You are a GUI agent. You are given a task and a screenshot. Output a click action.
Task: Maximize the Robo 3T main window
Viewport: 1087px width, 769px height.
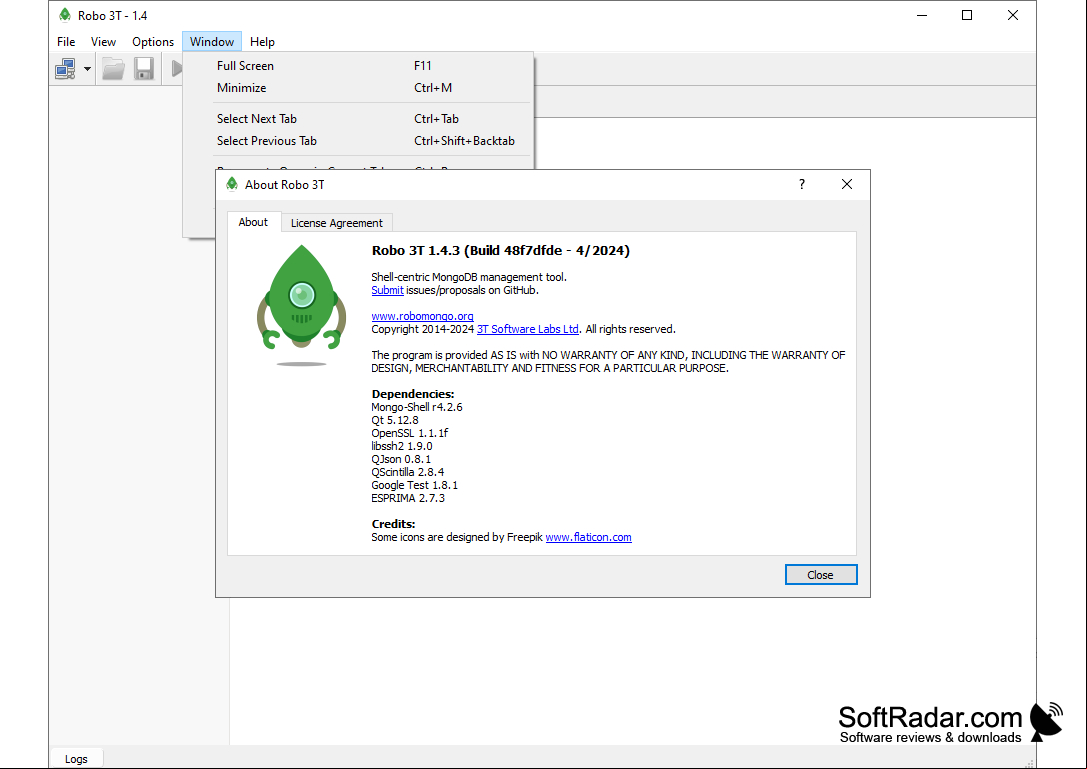pos(967,15)
